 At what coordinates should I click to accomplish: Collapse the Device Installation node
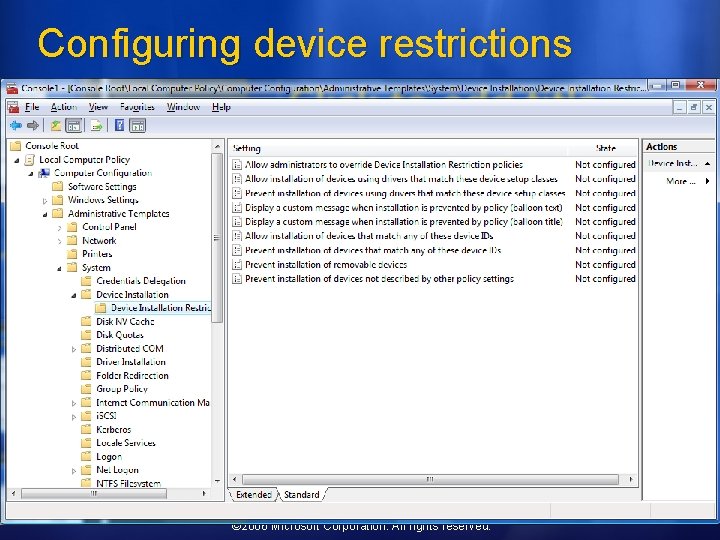74,296
